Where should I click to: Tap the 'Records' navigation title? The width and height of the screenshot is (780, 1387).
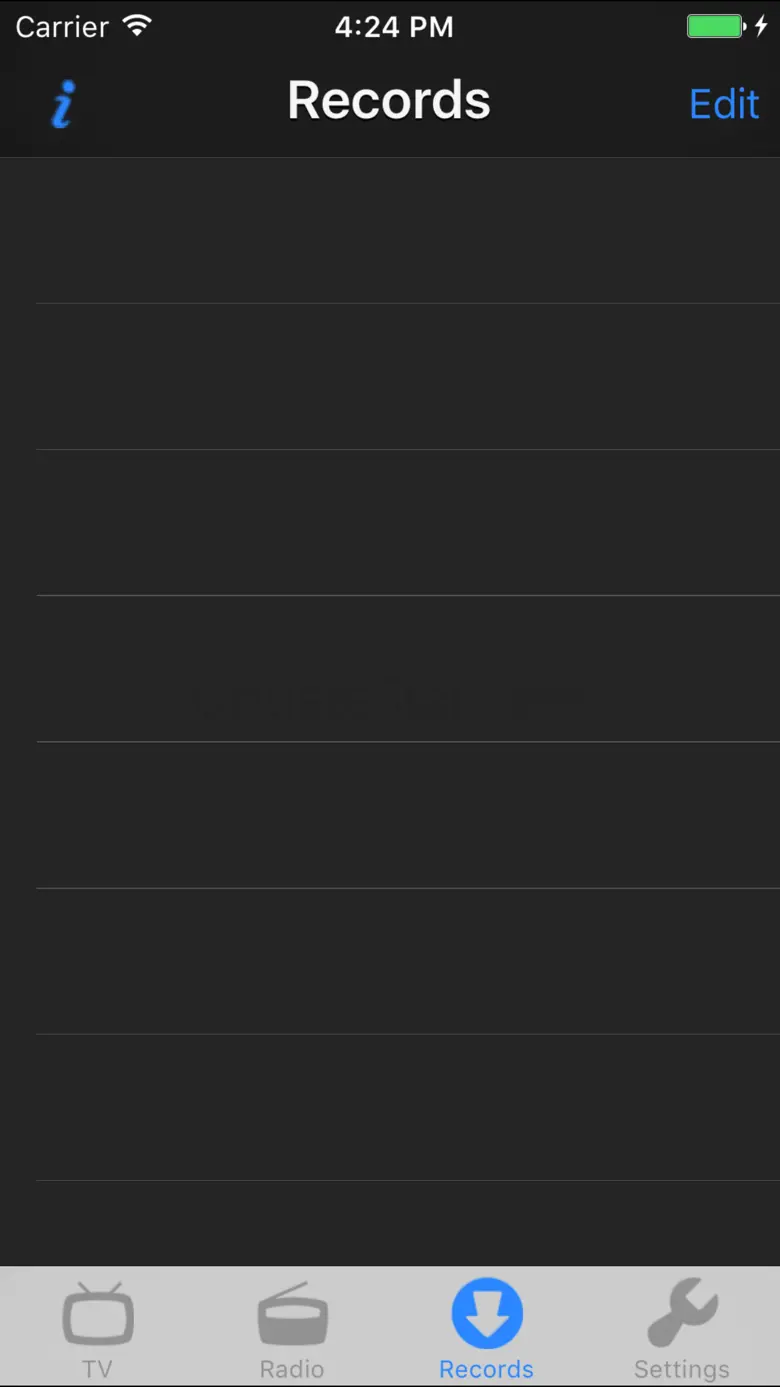pos(389,101)
